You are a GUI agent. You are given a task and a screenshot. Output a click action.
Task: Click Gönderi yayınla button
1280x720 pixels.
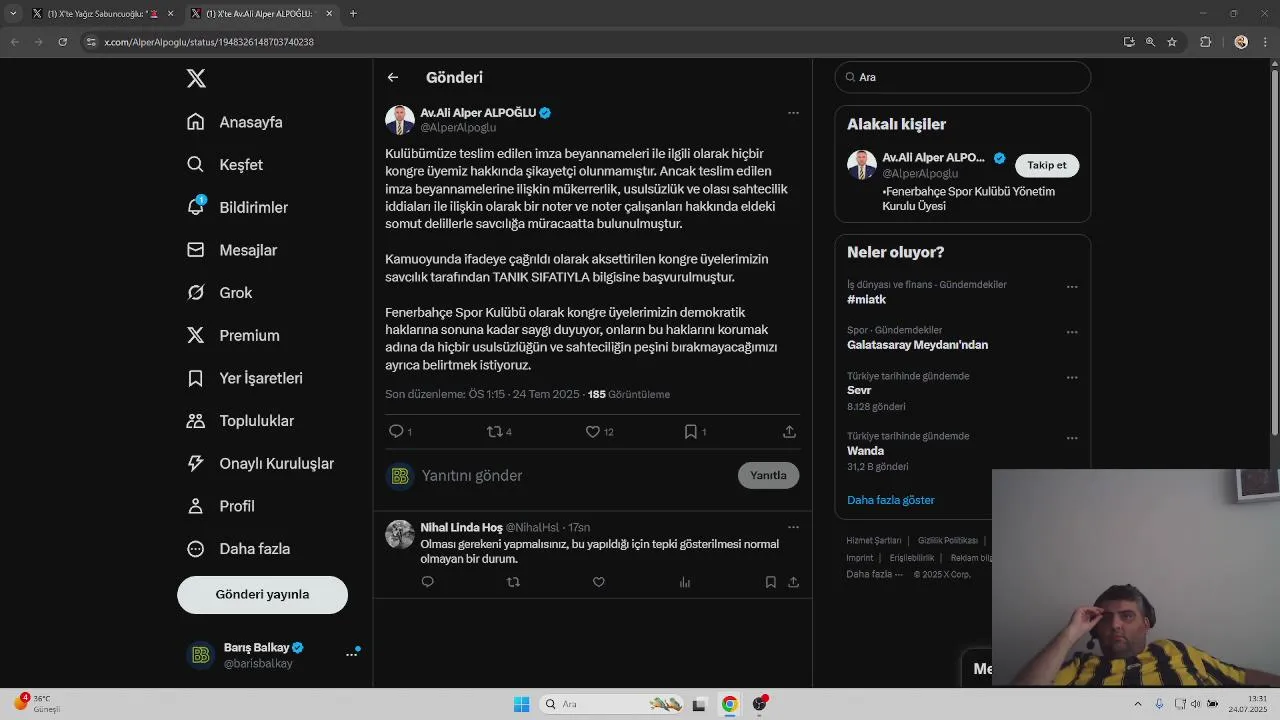click(x=262, y=594)
